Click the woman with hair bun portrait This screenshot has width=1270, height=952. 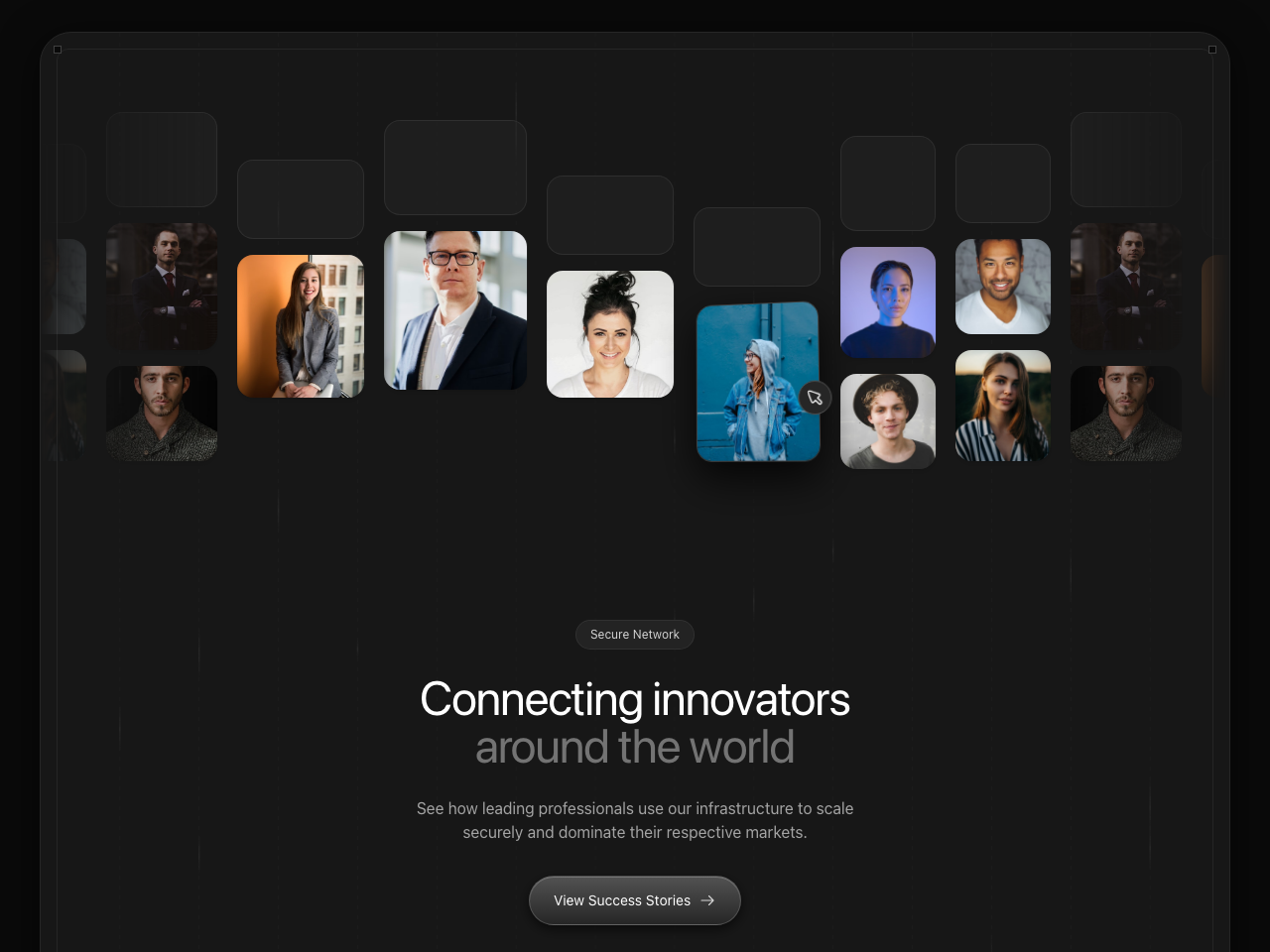[610, 334]
